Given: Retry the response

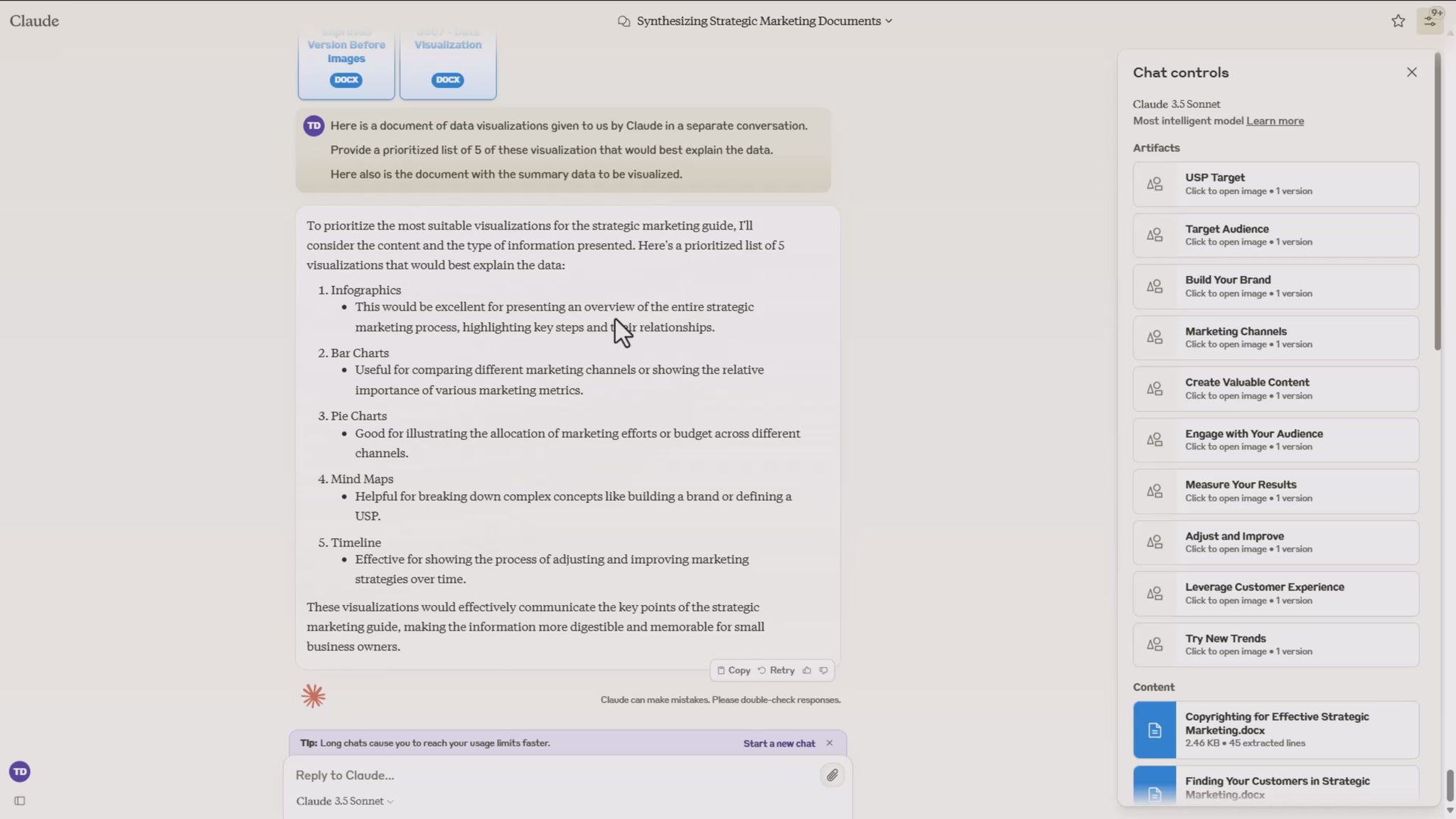Looking at the screenshot, I should point(776,670).
